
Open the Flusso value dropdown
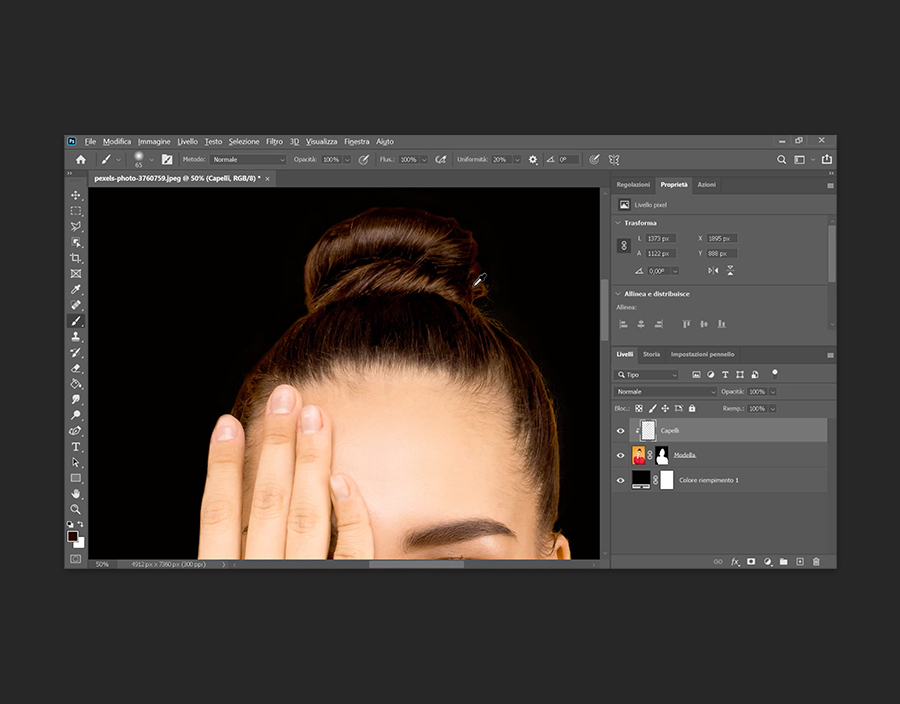424,160
